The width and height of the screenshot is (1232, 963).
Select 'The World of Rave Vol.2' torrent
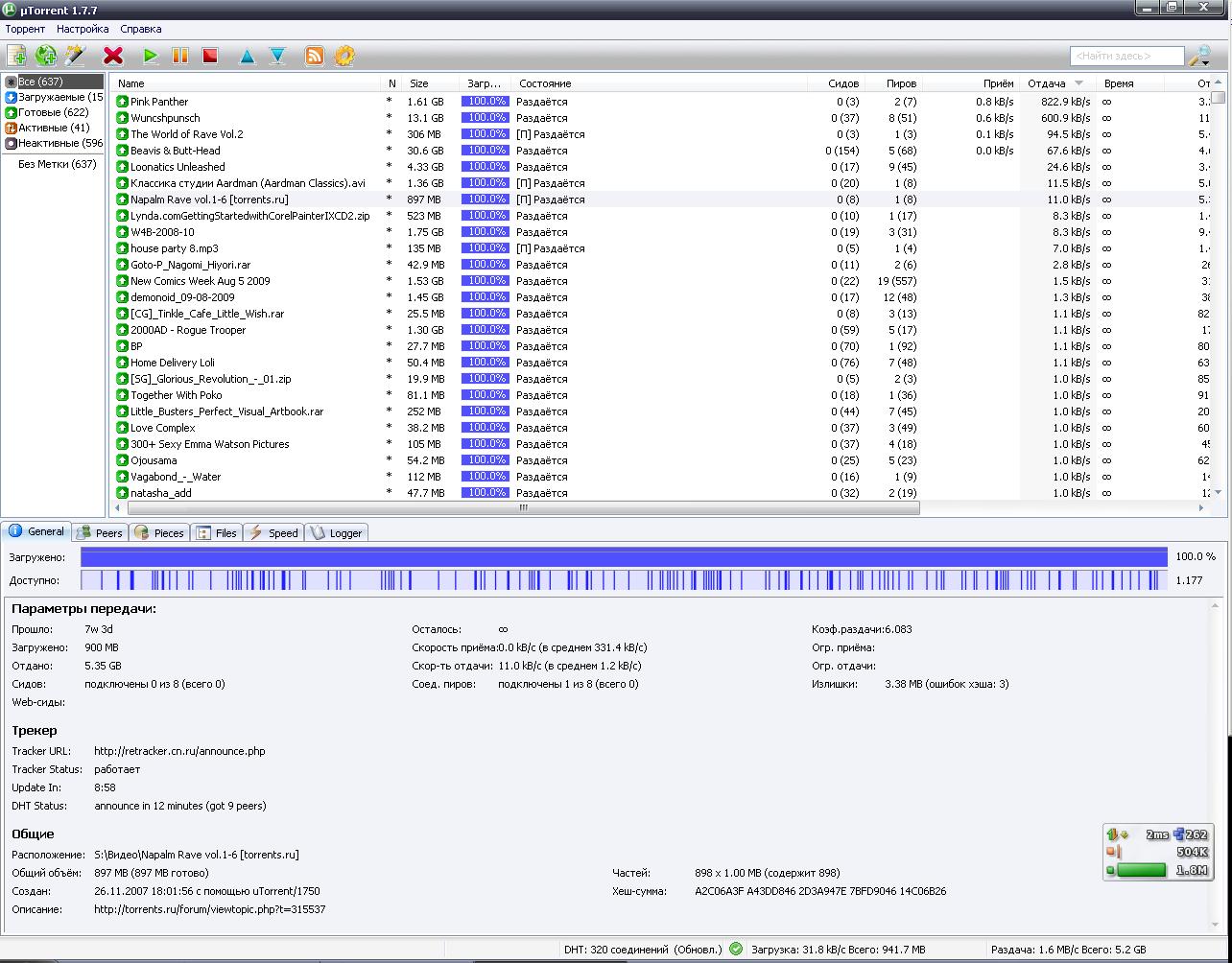pyautogui.click(x=660, y=134)
